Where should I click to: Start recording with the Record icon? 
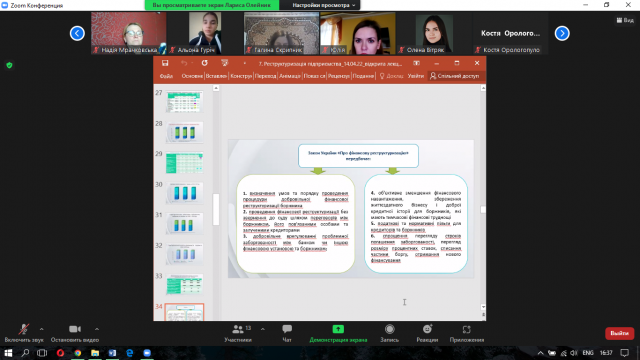click(389, 329)
